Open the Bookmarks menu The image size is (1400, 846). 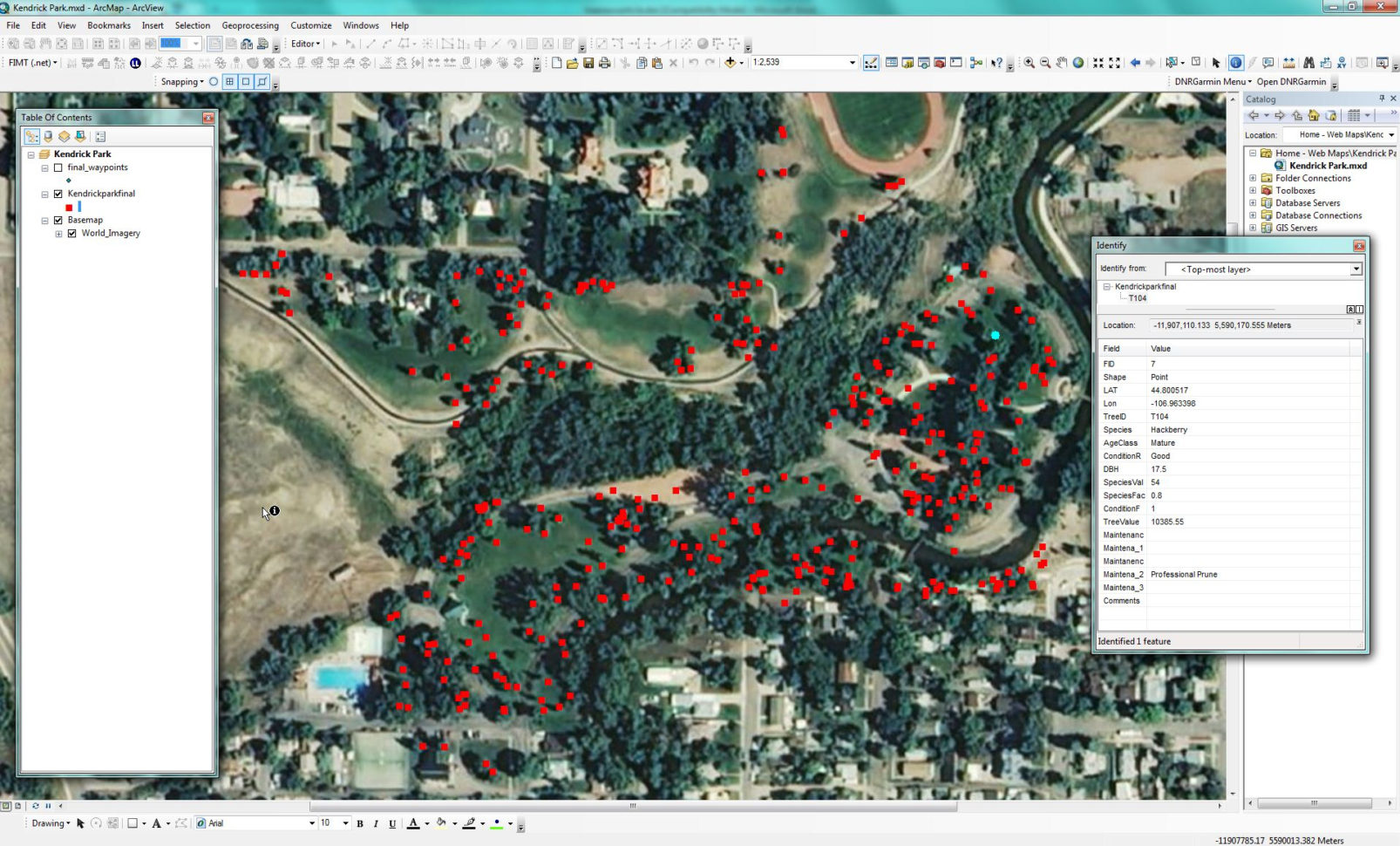108,25
